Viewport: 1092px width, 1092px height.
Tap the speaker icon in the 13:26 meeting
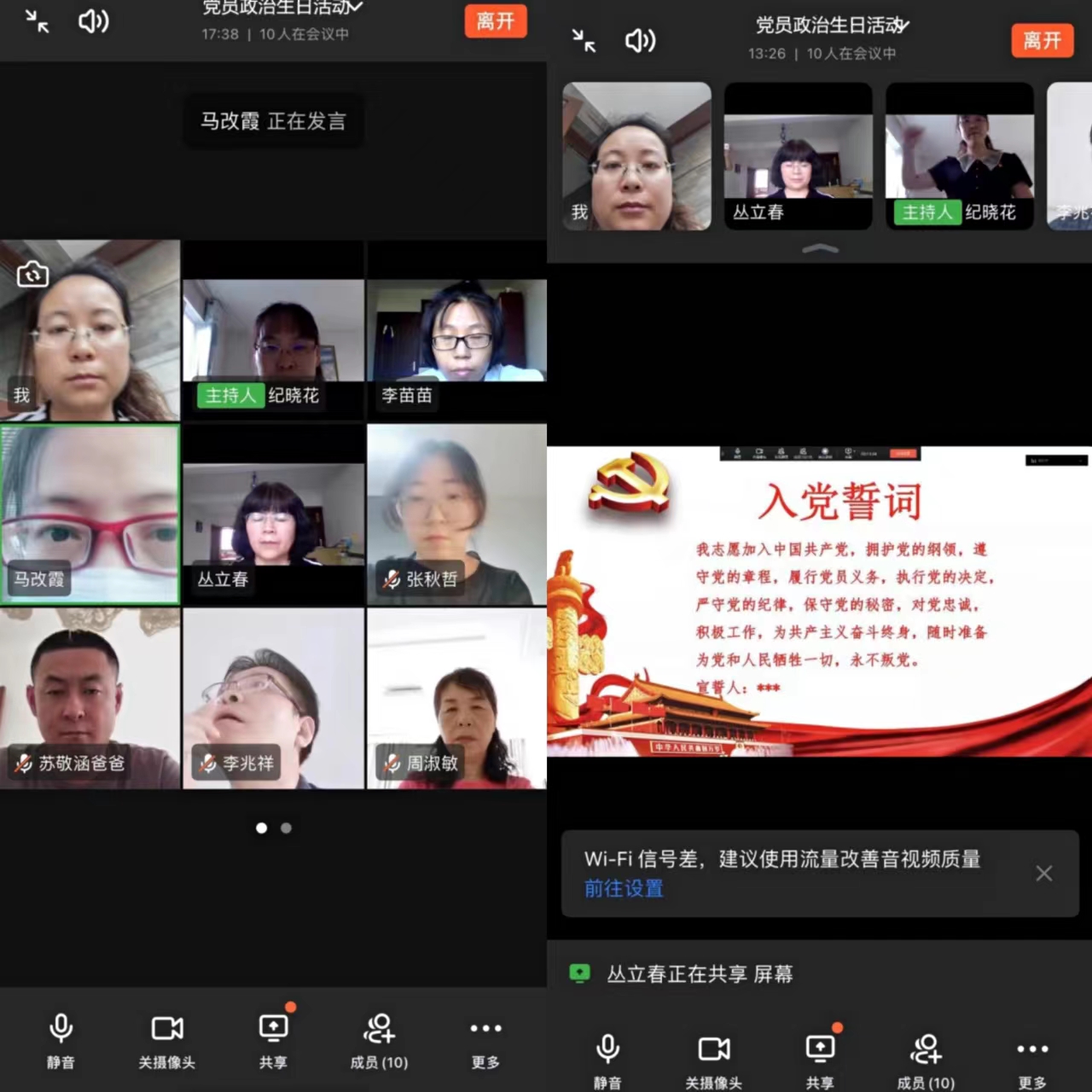tap(640, 40)
